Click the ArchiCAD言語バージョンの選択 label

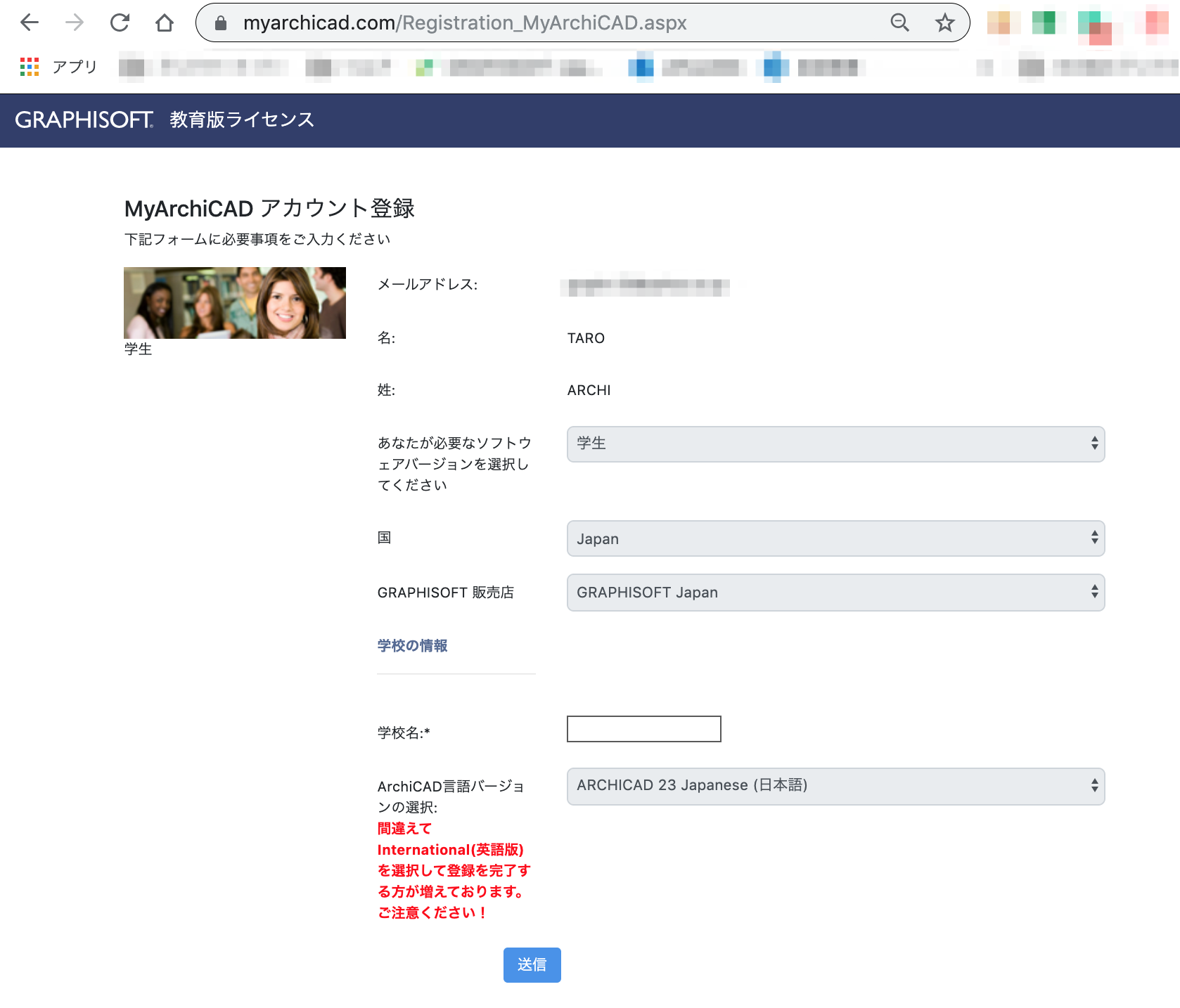pyautogui.click(x=451, y=796)
